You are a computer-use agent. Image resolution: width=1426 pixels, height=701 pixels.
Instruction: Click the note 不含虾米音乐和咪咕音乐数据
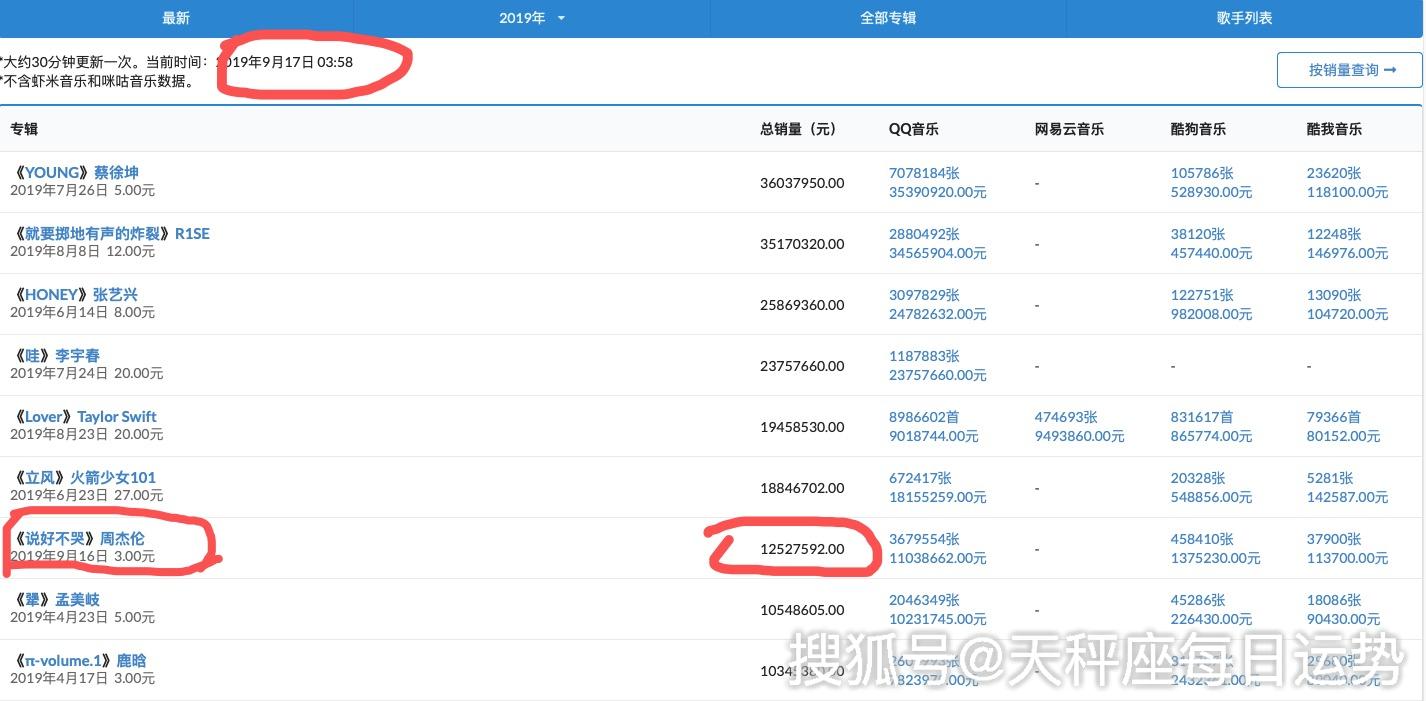point(98,81)
